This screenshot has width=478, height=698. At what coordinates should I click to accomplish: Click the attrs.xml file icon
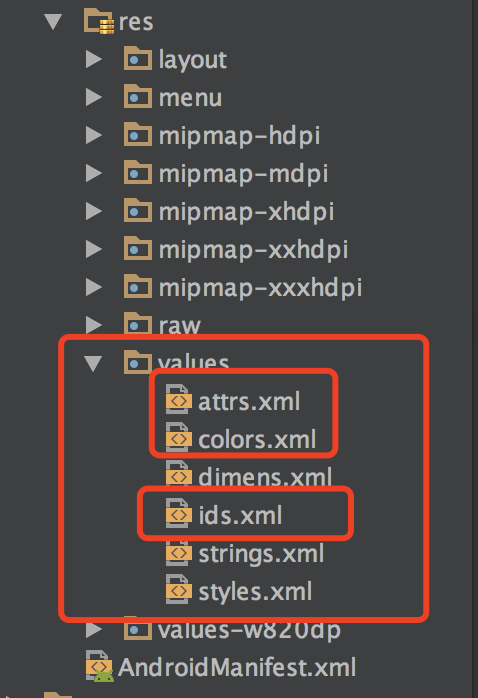point(178,398)
